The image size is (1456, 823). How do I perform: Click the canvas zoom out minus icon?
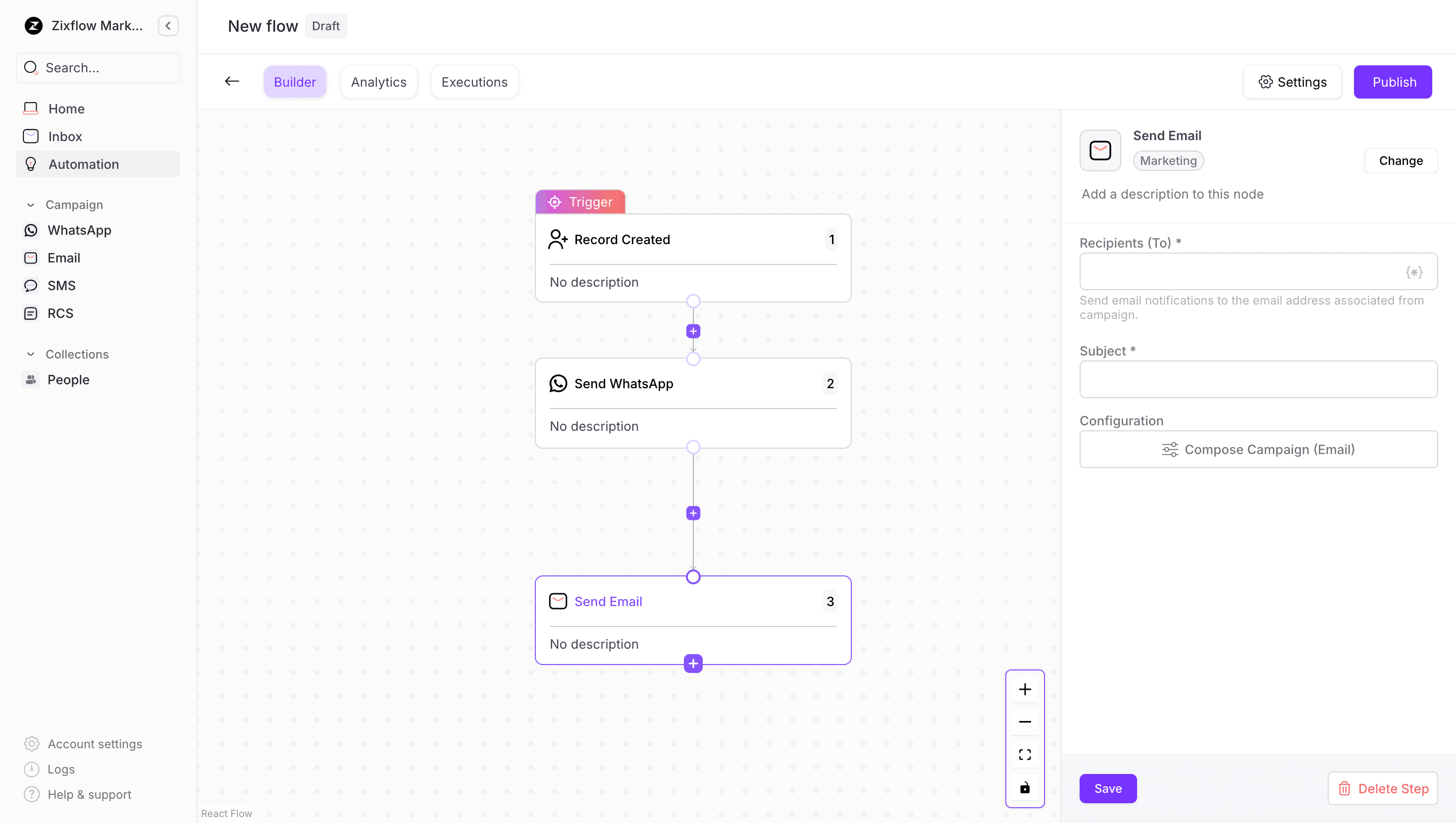coord(1024,722)
